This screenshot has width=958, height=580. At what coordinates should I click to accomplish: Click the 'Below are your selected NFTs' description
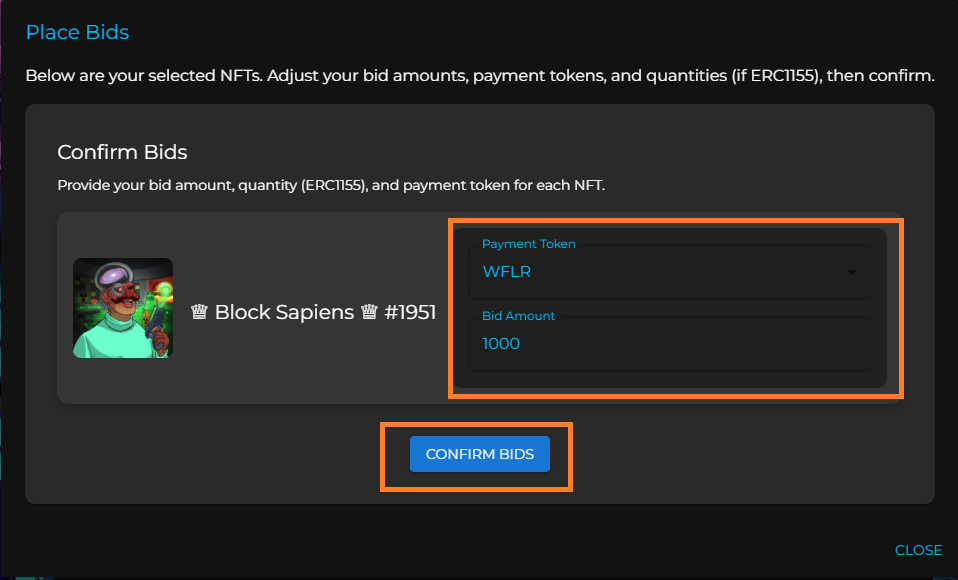(479, 76)
